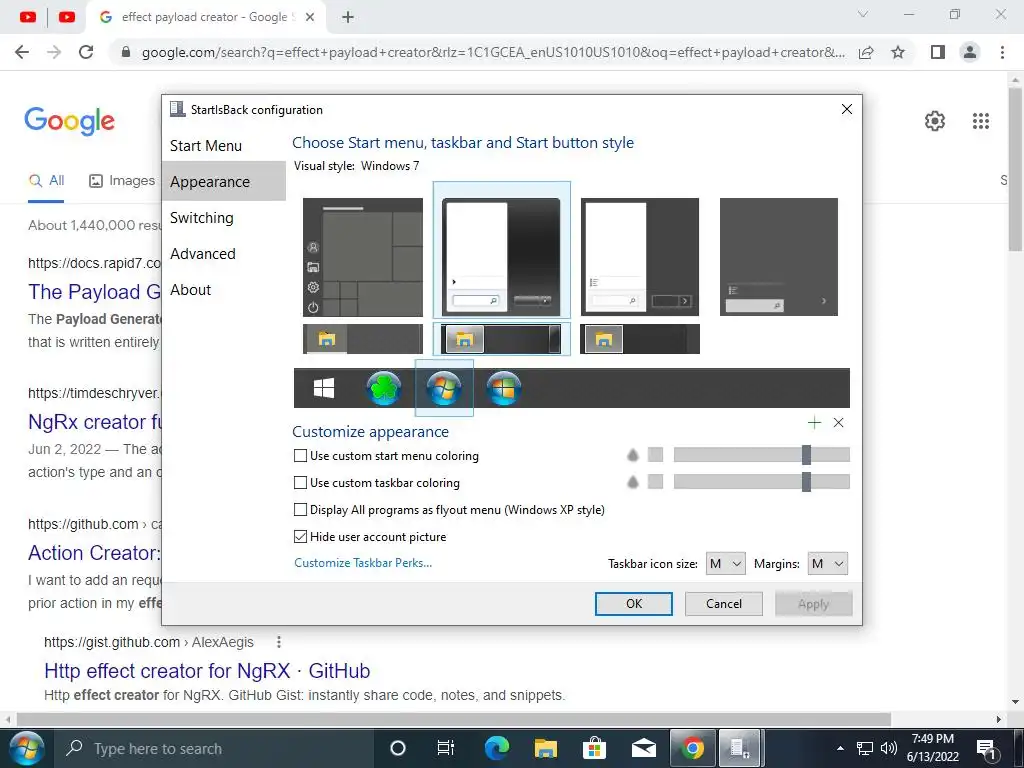Open Microsoft Edge from taskbar
The height and width of the screenshot is (768, 1024).
tap(496, 748)
